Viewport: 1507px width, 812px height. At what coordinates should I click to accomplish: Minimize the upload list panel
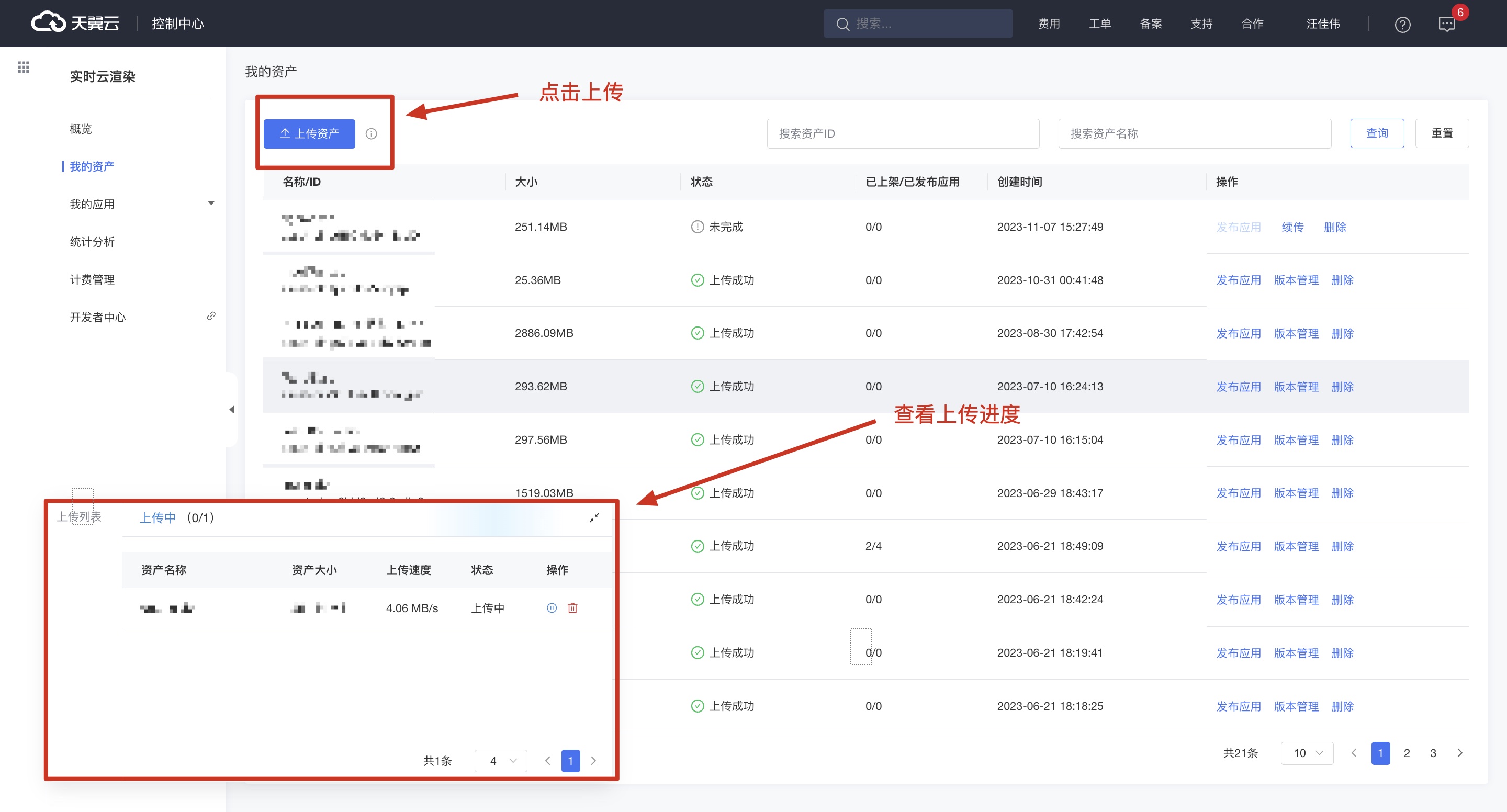(x=594, y=518)
